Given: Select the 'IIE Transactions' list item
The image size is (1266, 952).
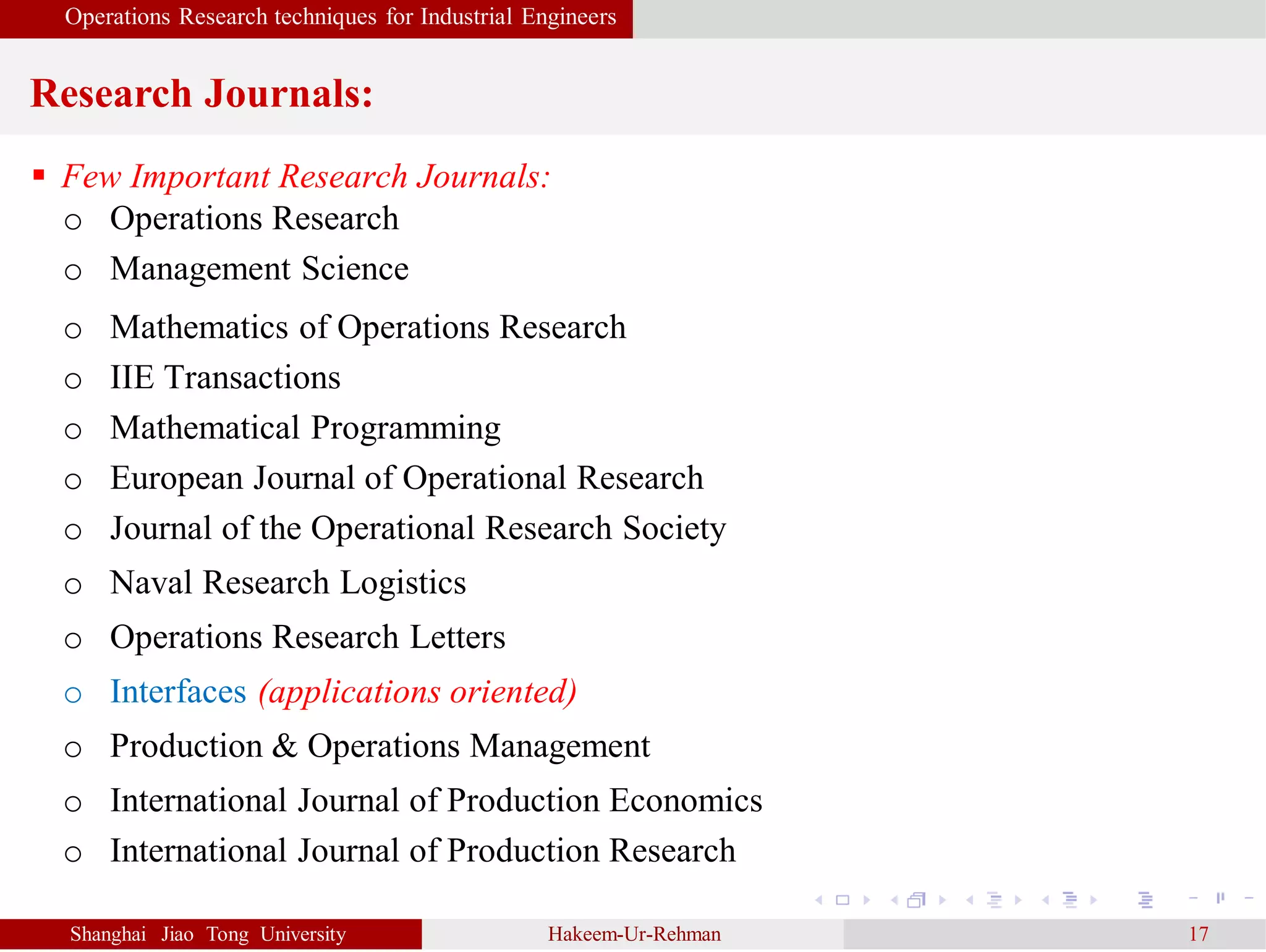Looking at the screenshot, I should [226, 378].
